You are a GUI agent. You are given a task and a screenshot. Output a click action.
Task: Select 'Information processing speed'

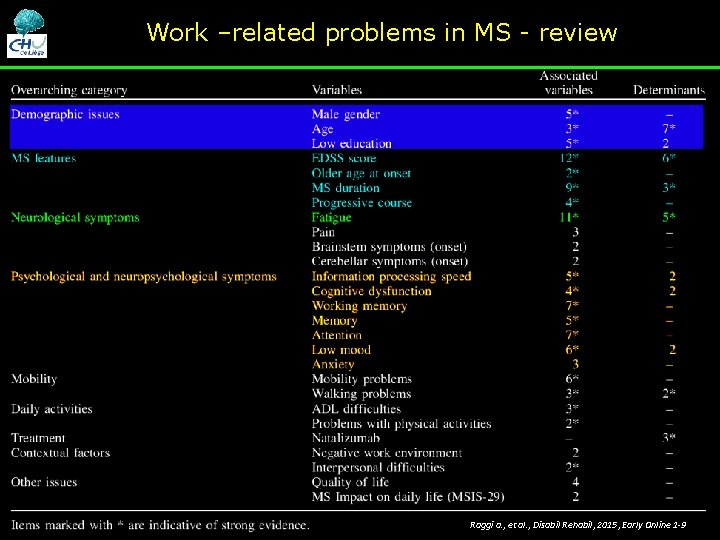point(392,276)
